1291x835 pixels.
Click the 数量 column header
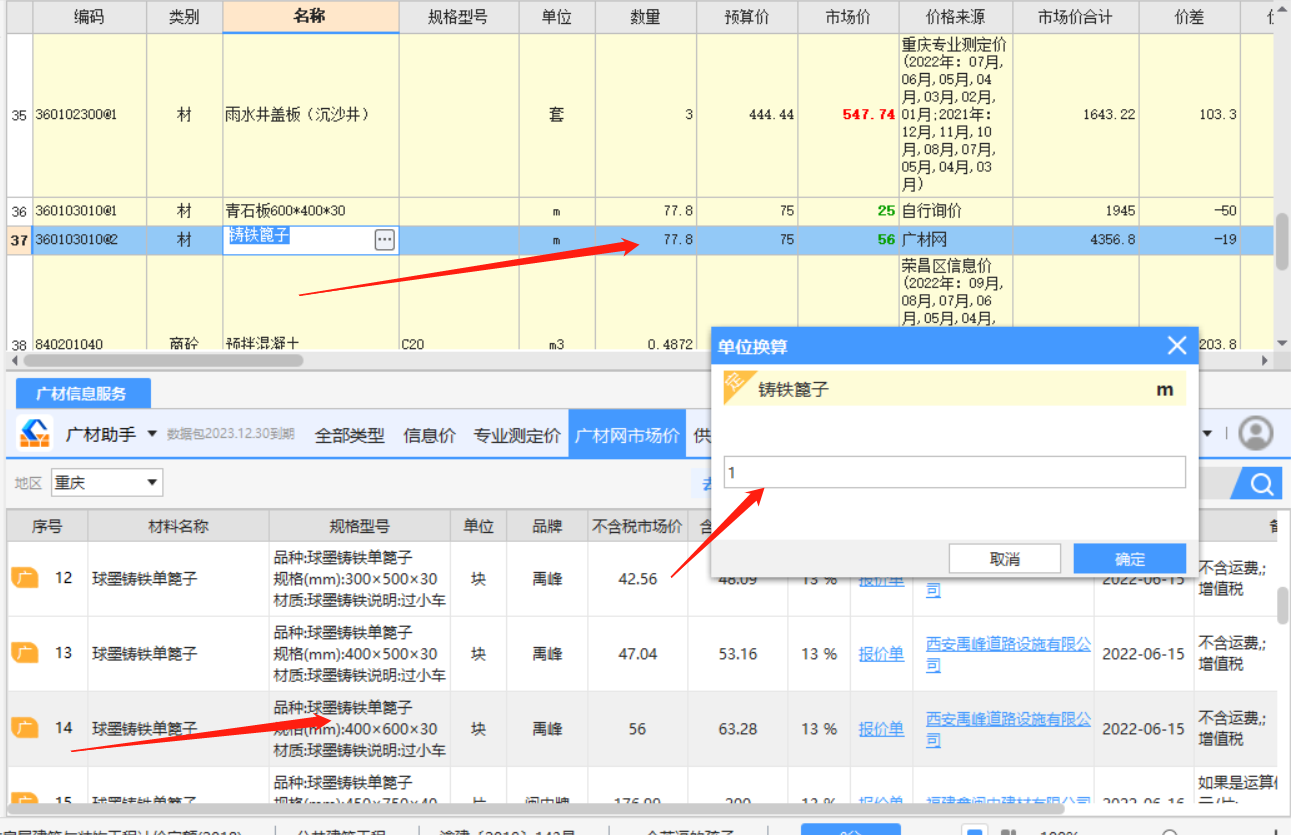click(645, 17)
